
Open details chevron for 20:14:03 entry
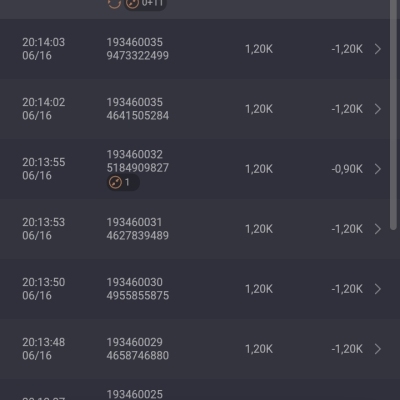coord(378,49)
